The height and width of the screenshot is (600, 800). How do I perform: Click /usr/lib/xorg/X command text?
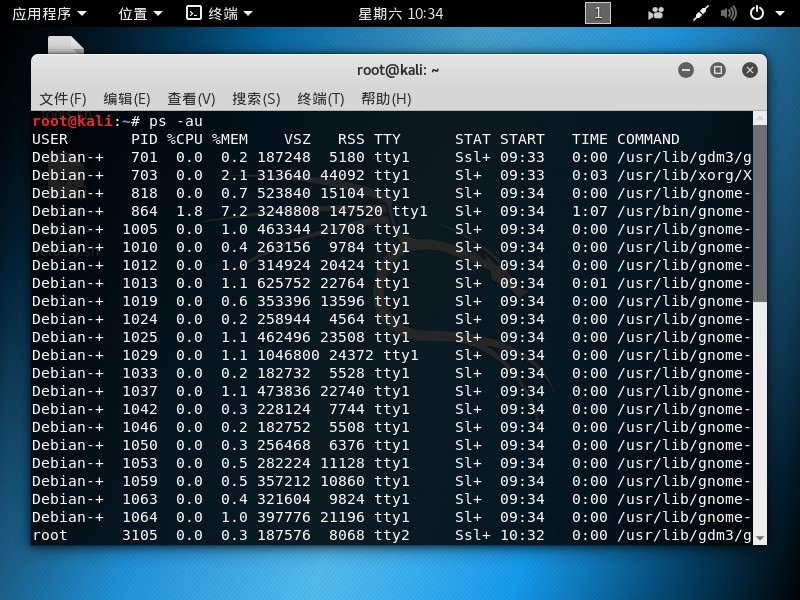pos(684,175)
